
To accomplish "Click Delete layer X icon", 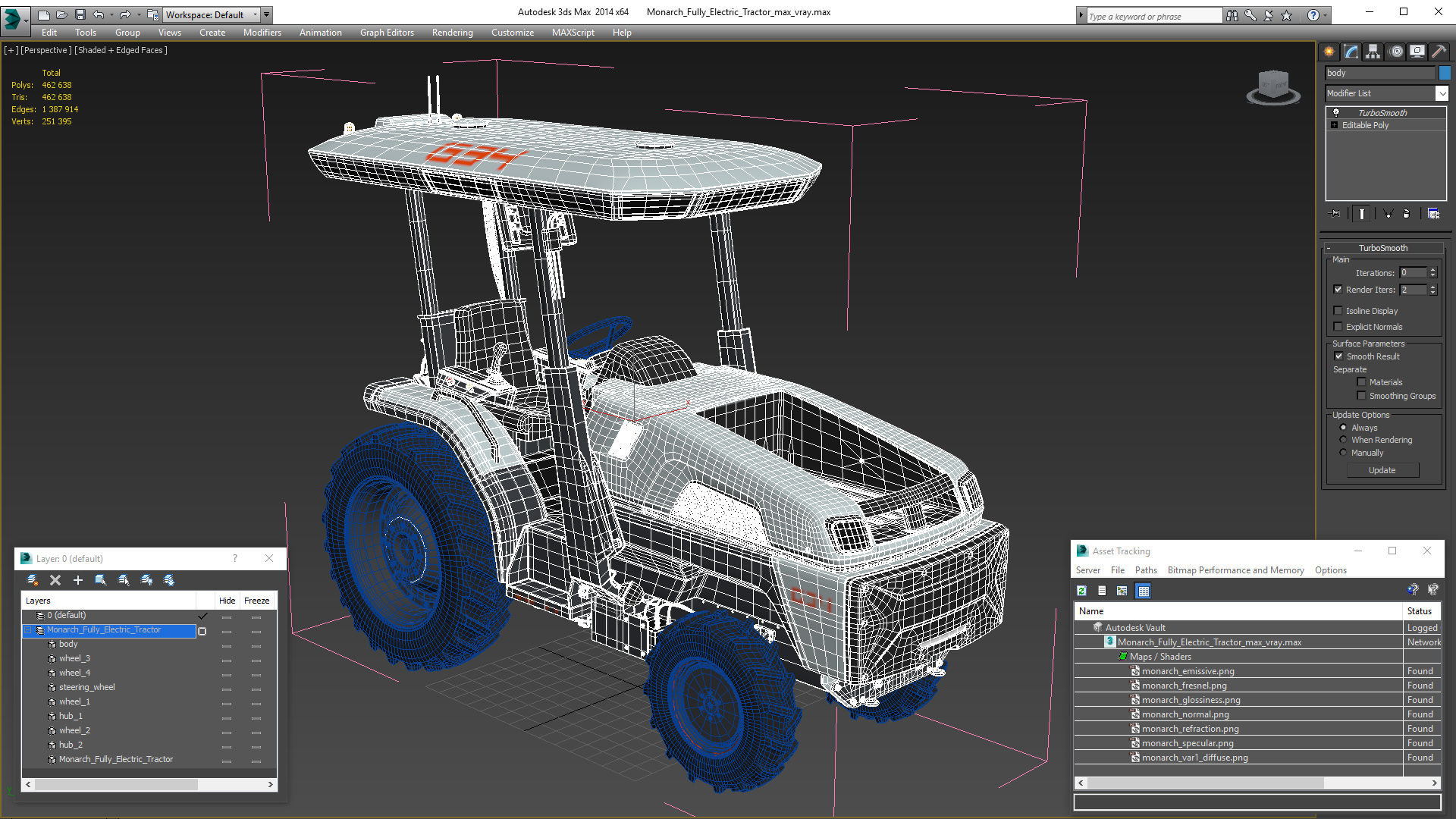I will point(55,580).
